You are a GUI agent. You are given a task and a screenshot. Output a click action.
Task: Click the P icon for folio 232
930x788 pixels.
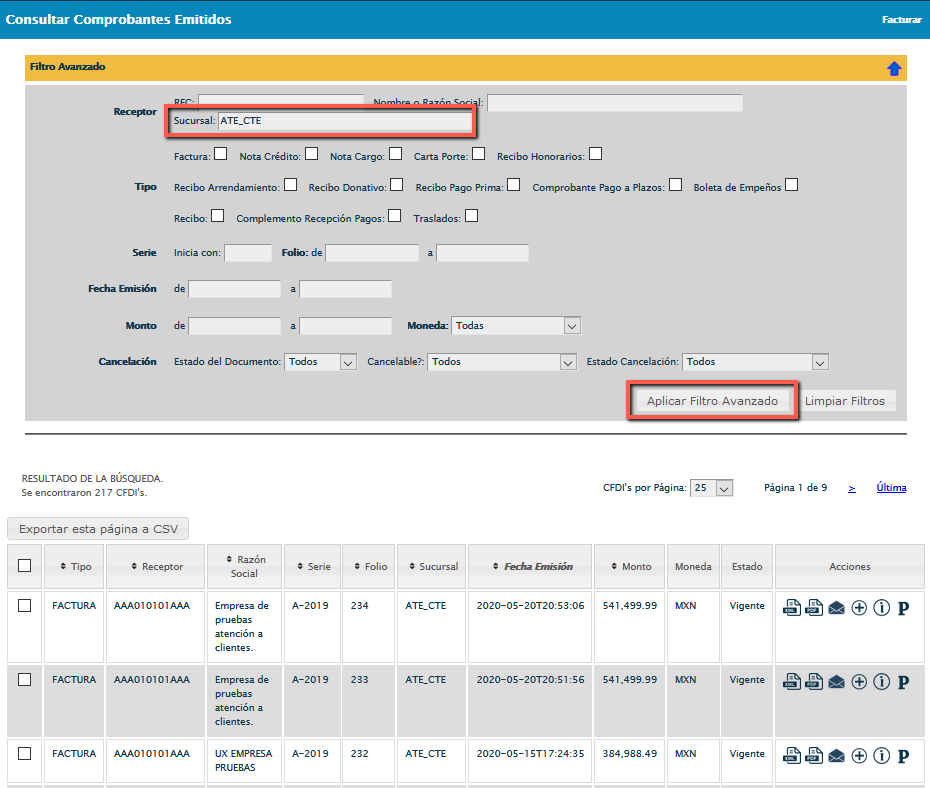coord(903,756)
